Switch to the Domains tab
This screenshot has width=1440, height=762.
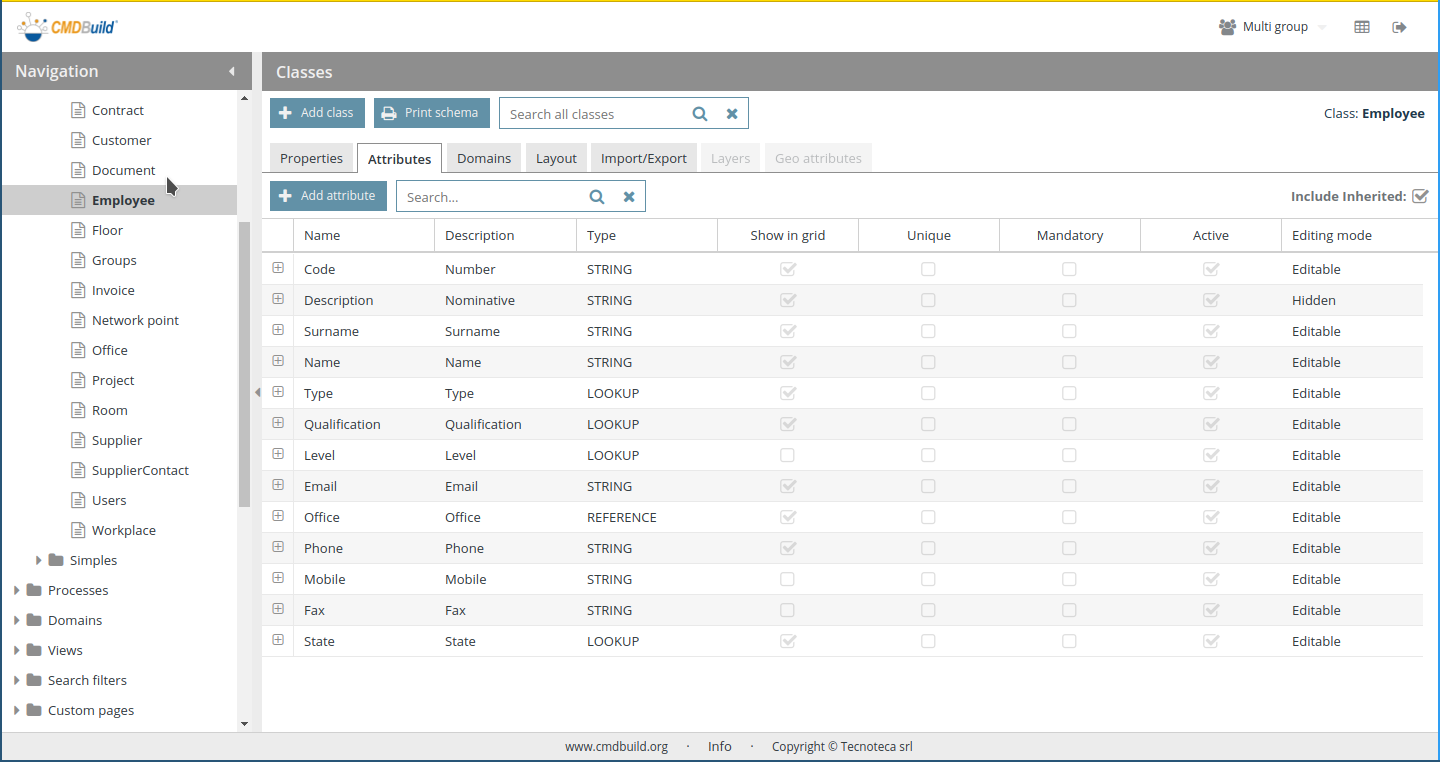coord(484,158)
